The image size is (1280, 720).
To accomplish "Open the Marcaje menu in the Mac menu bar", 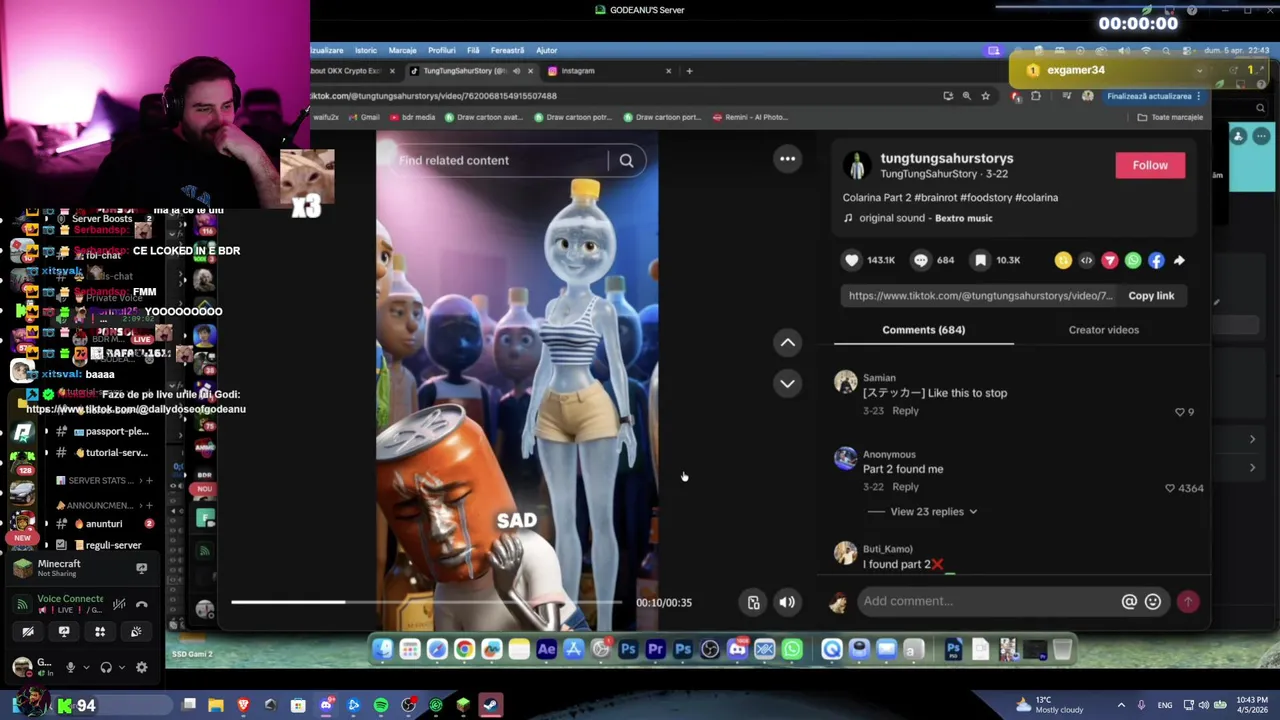I will coord(402,50).
